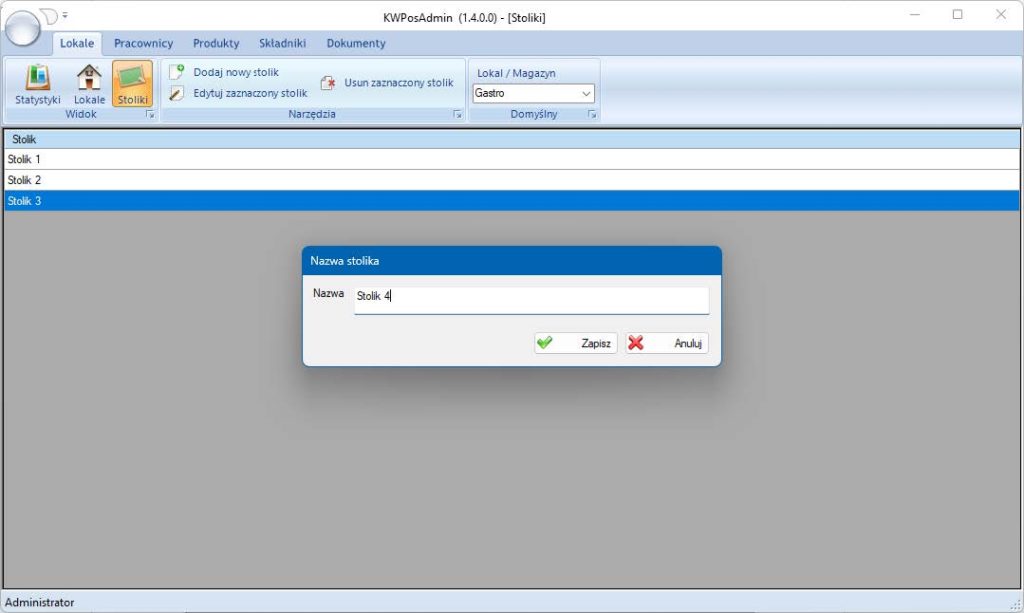The image size is (1024, 613).
Task: Click Dodaj nowy stolik icon
Action: 177,72
